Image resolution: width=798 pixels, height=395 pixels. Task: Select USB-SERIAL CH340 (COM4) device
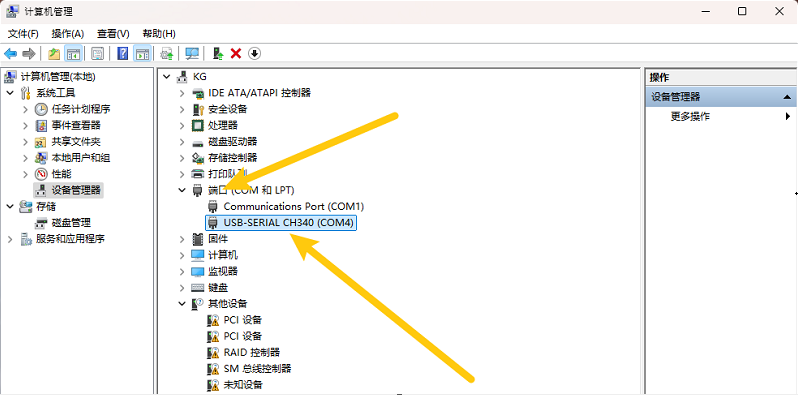pyautogui.click(x=280, y=223)
